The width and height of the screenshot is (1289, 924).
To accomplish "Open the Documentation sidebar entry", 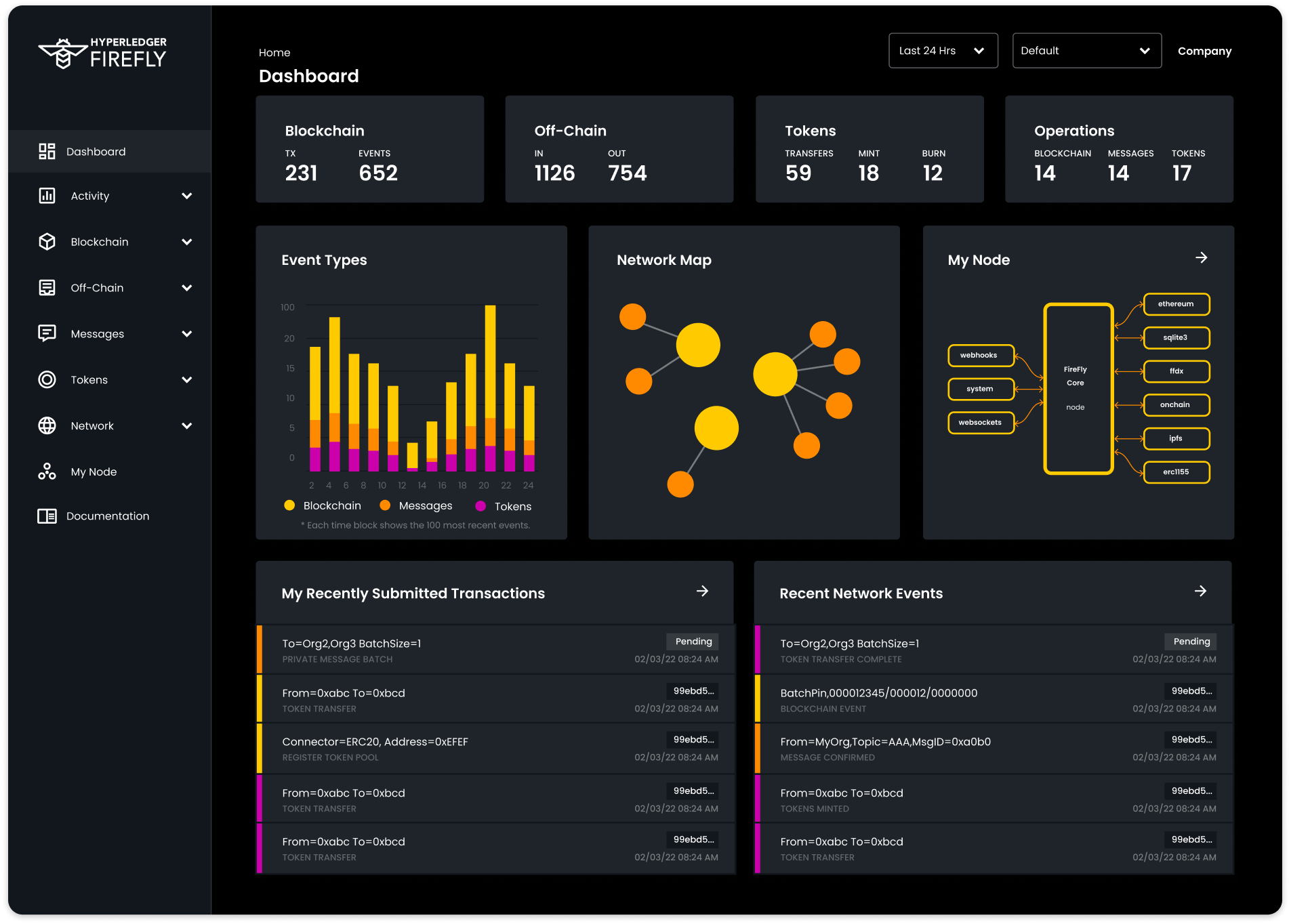I will pos(107,516).
